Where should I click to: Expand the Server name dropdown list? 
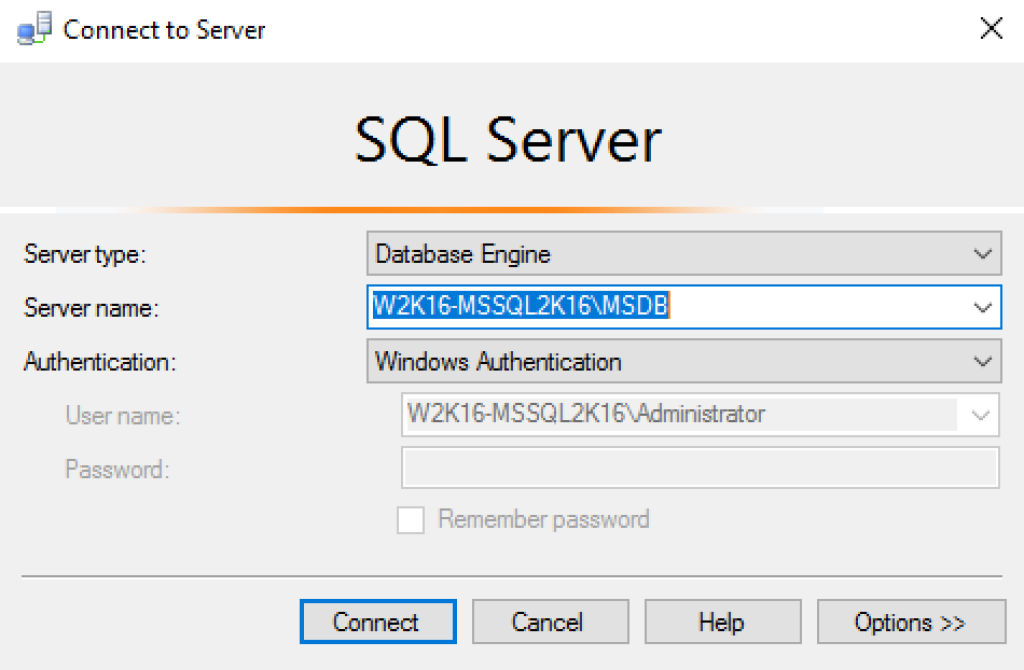coord(982,307)
